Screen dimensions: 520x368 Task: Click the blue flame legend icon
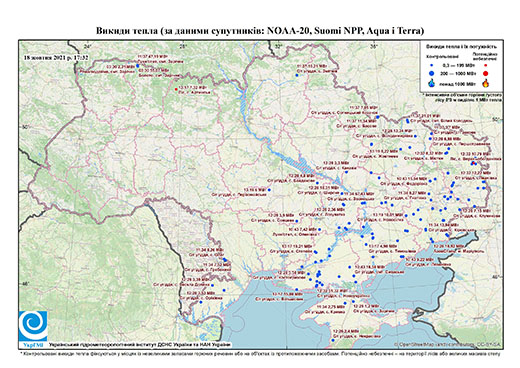(x=432, y=83)
